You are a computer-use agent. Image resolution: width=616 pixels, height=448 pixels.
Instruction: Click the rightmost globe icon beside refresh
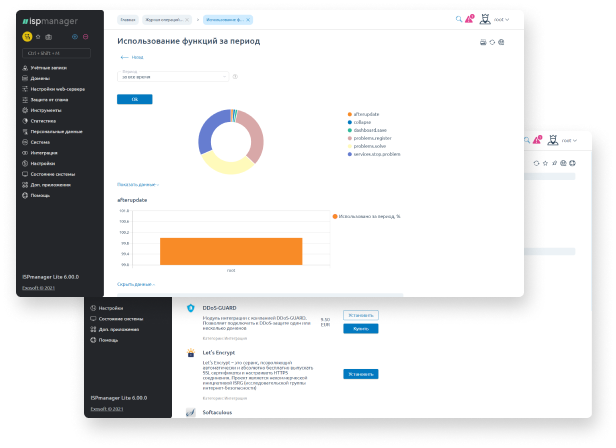click(501, 42)
